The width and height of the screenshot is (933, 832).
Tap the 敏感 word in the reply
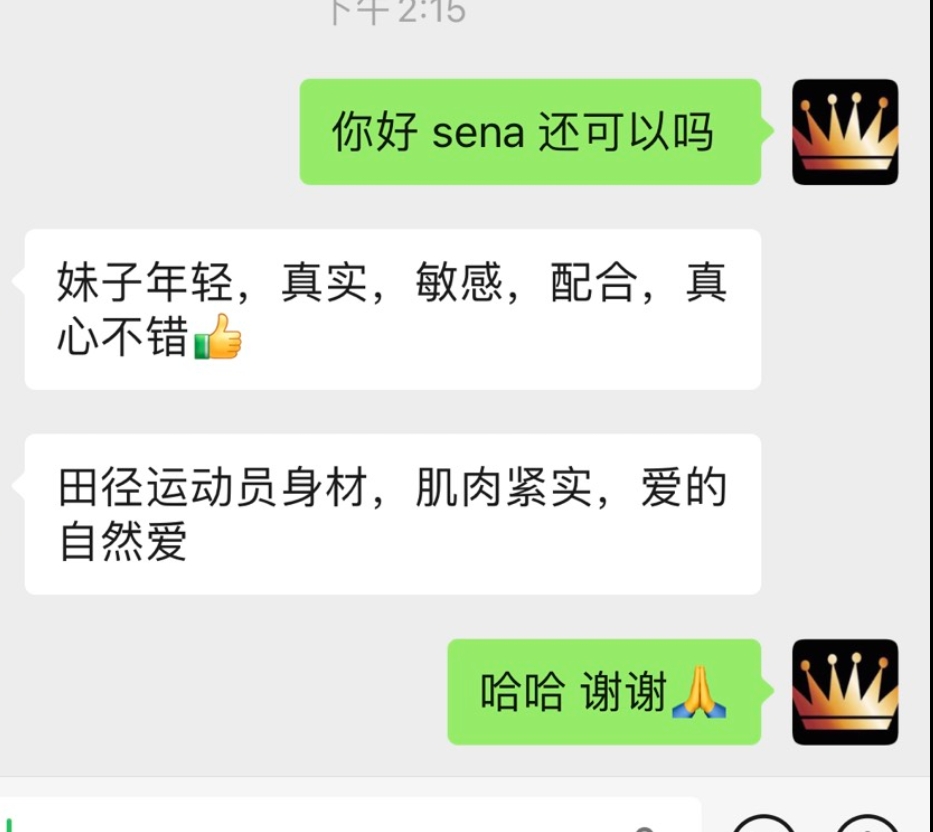pos(459,282)
